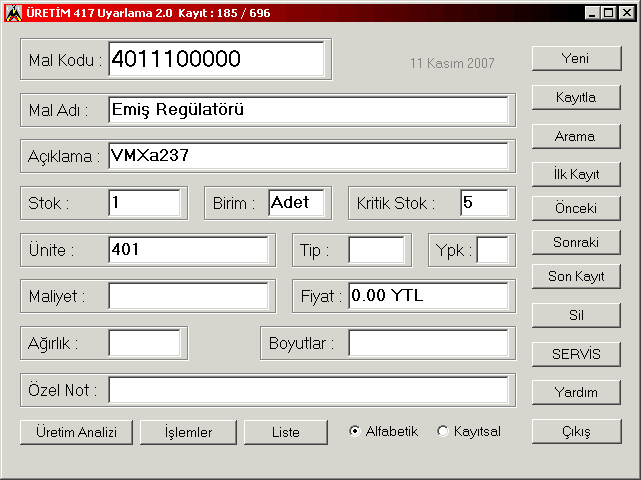The image size is (641, 480).
Task: Select the Kayıtsal sorting option
Action: [x=443, y=432]
